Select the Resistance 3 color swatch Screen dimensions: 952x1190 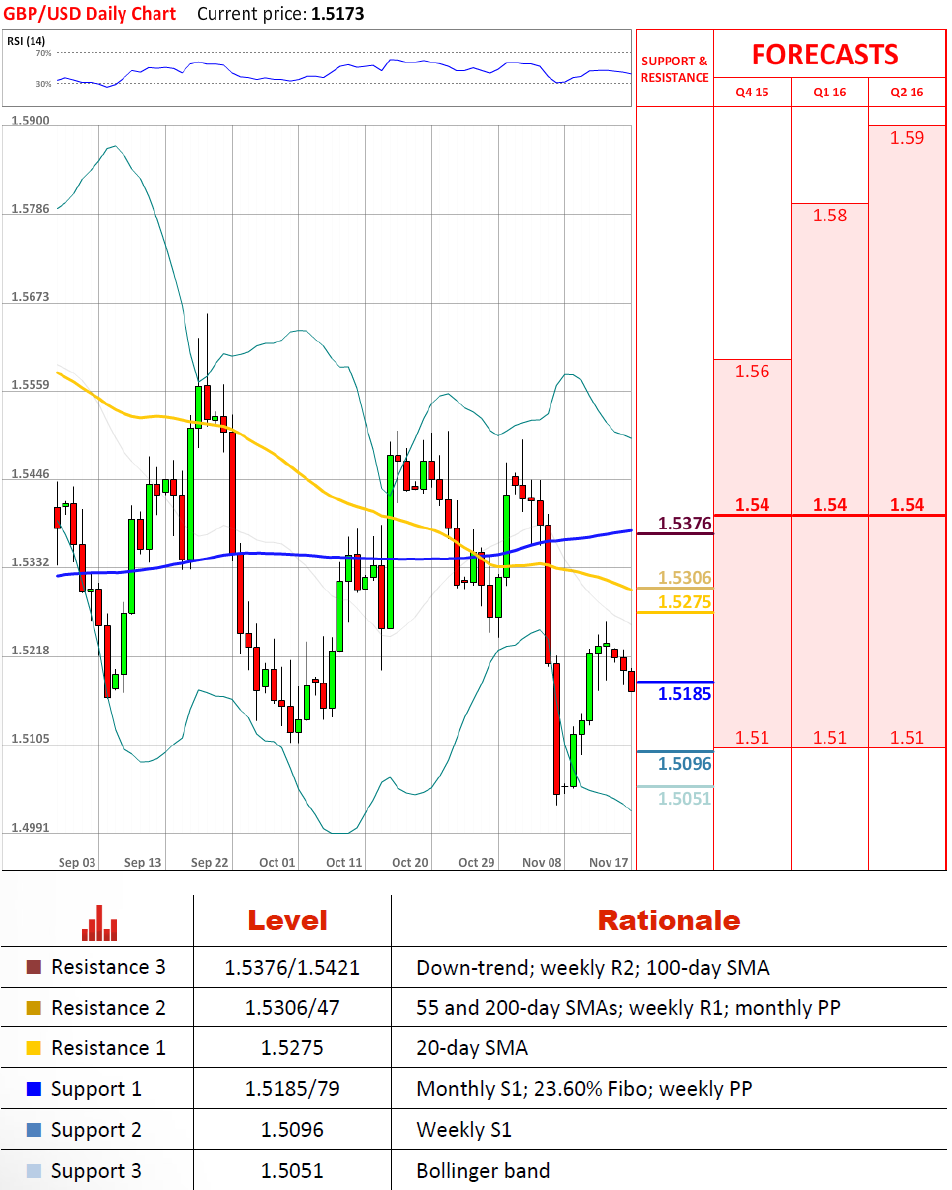click(33, 967)
